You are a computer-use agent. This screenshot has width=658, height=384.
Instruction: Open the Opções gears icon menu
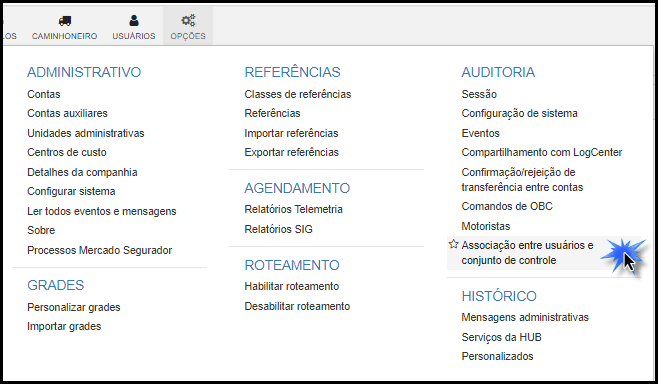click(x=188, y=20)
